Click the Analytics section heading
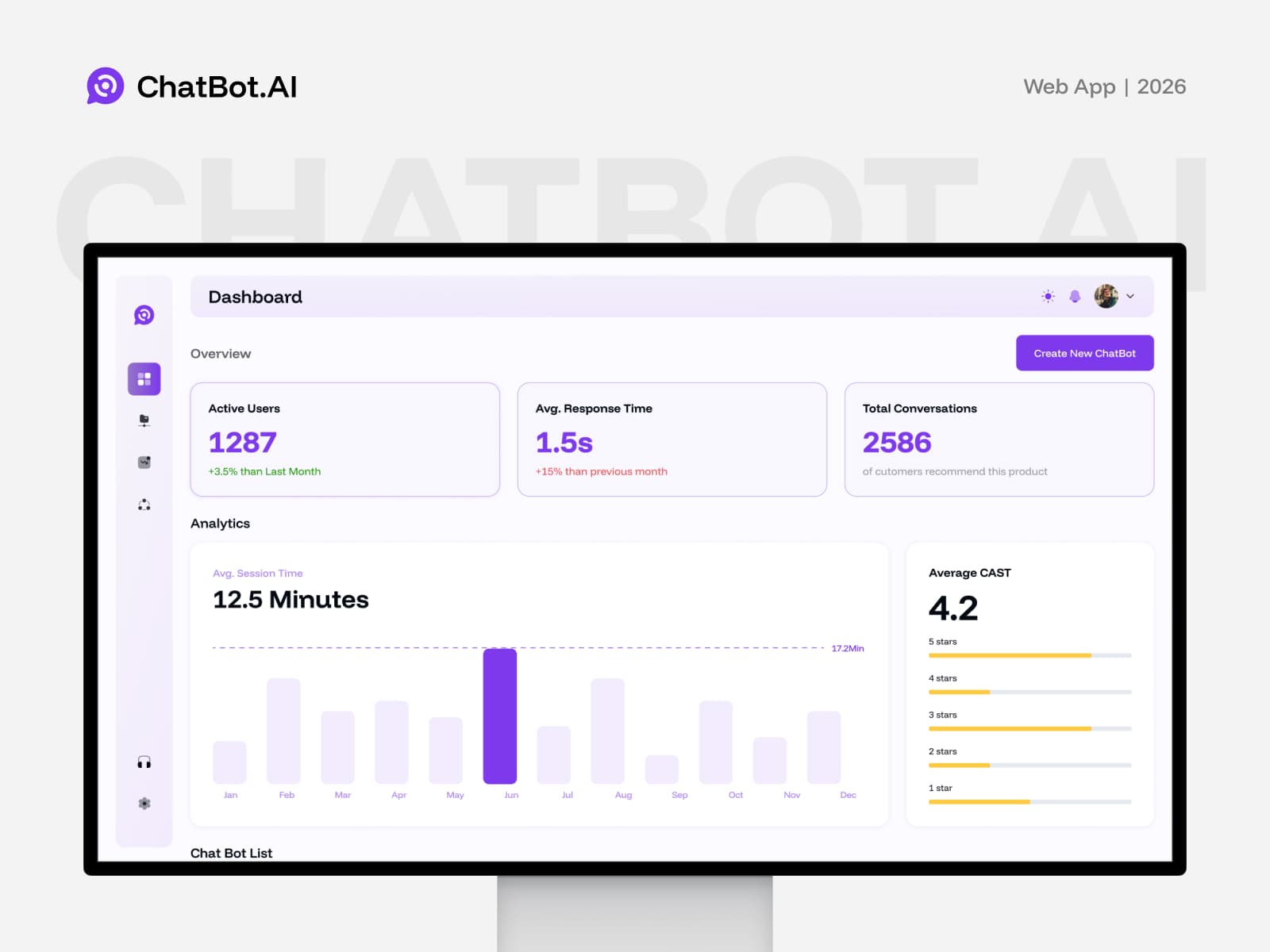Viewport: 1270px width, 952px height. pos(220,524)
